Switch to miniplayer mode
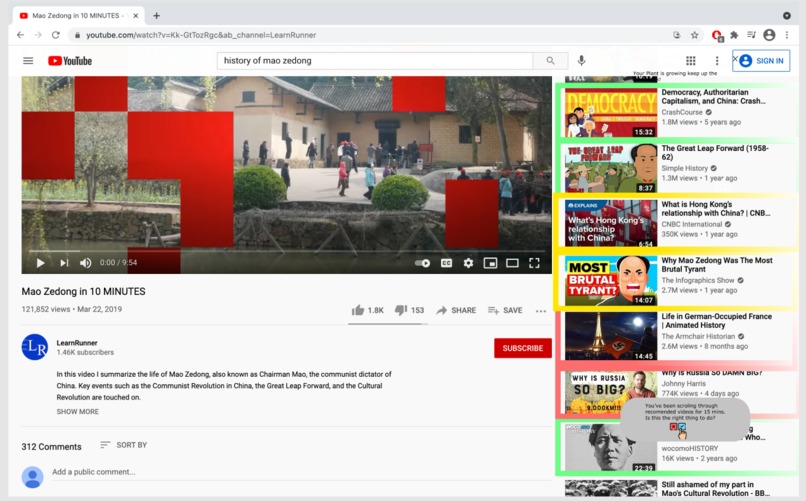Screen dimensions: 806x501 tap(490, 263)
